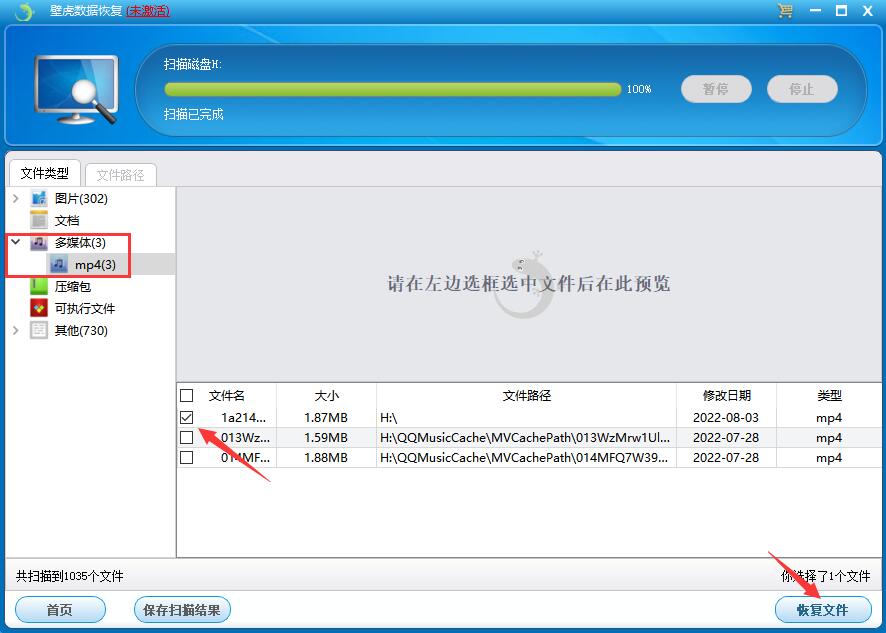Click the gecko app logo icon

(23, 11)
